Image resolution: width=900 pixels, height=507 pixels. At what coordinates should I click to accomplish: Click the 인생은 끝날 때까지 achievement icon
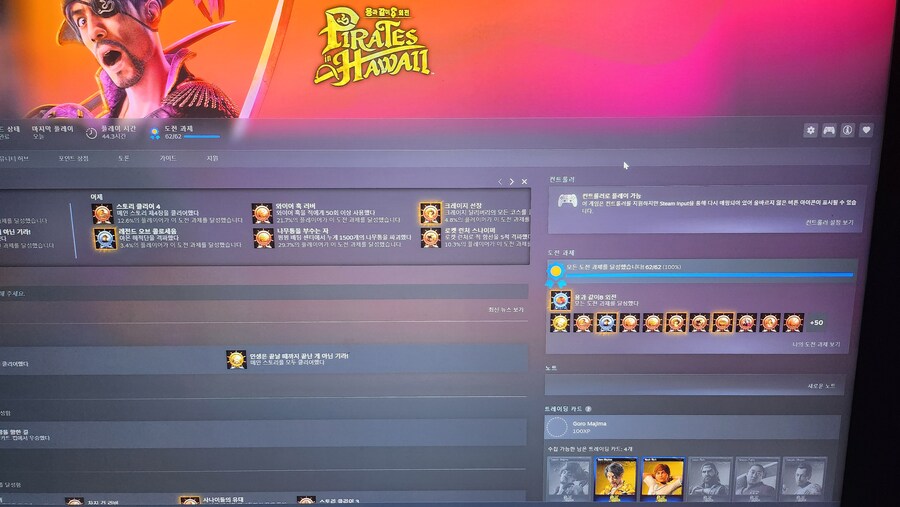236,359
